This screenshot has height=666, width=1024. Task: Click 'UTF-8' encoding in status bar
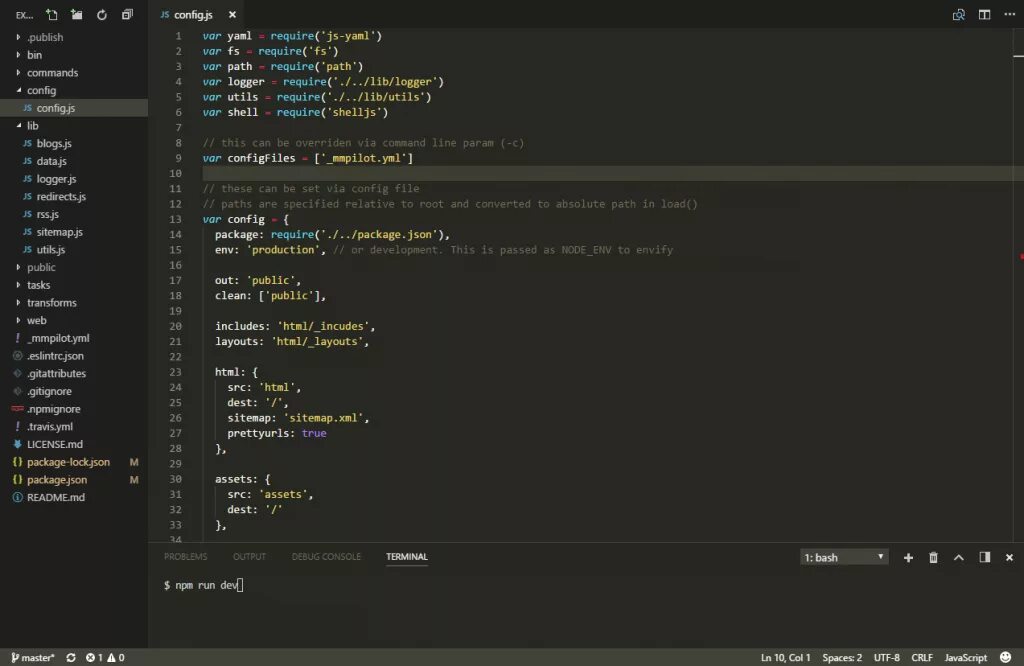click(886, 658)
